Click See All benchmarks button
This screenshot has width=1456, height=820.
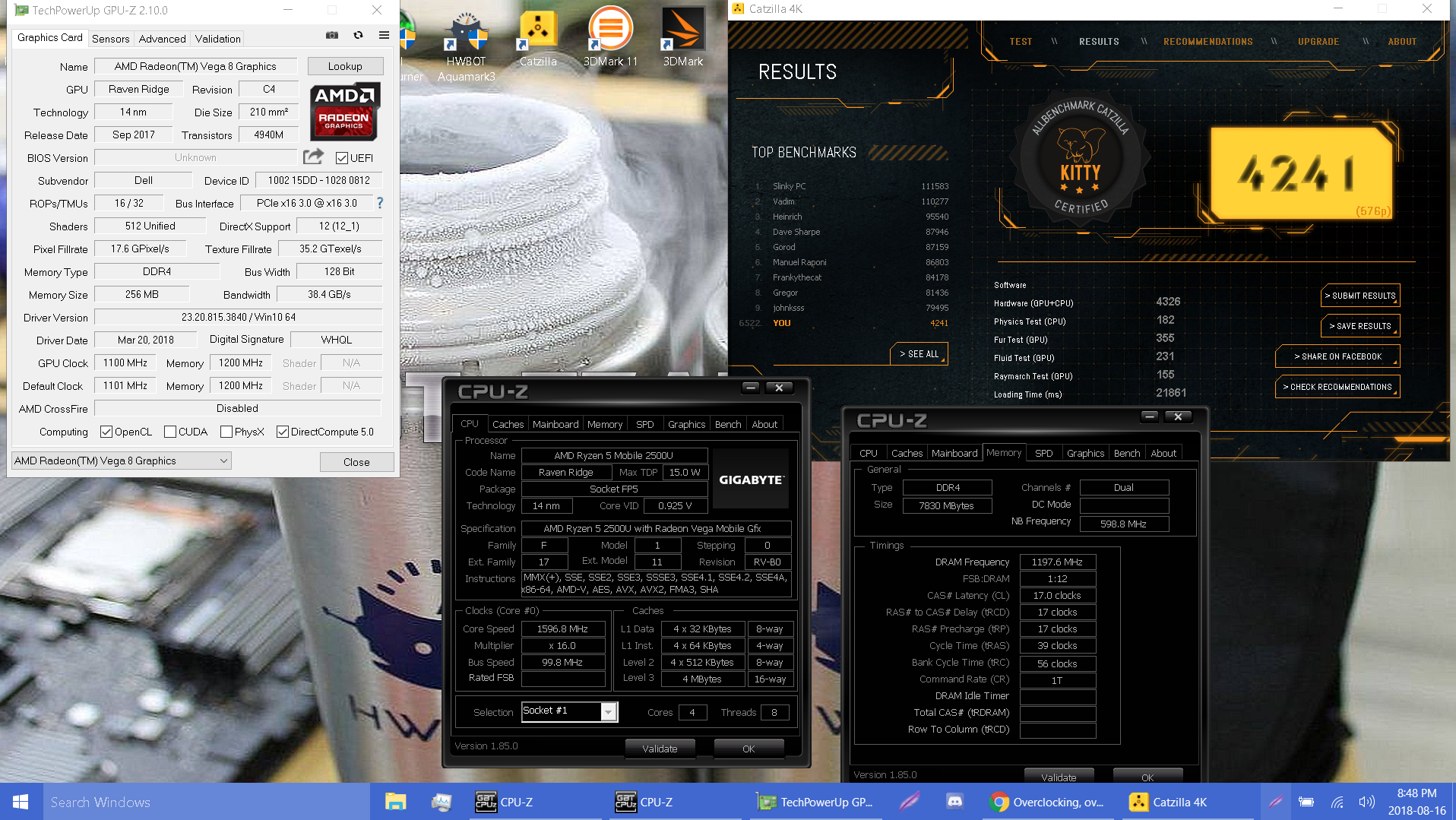[x=919, y=354]
